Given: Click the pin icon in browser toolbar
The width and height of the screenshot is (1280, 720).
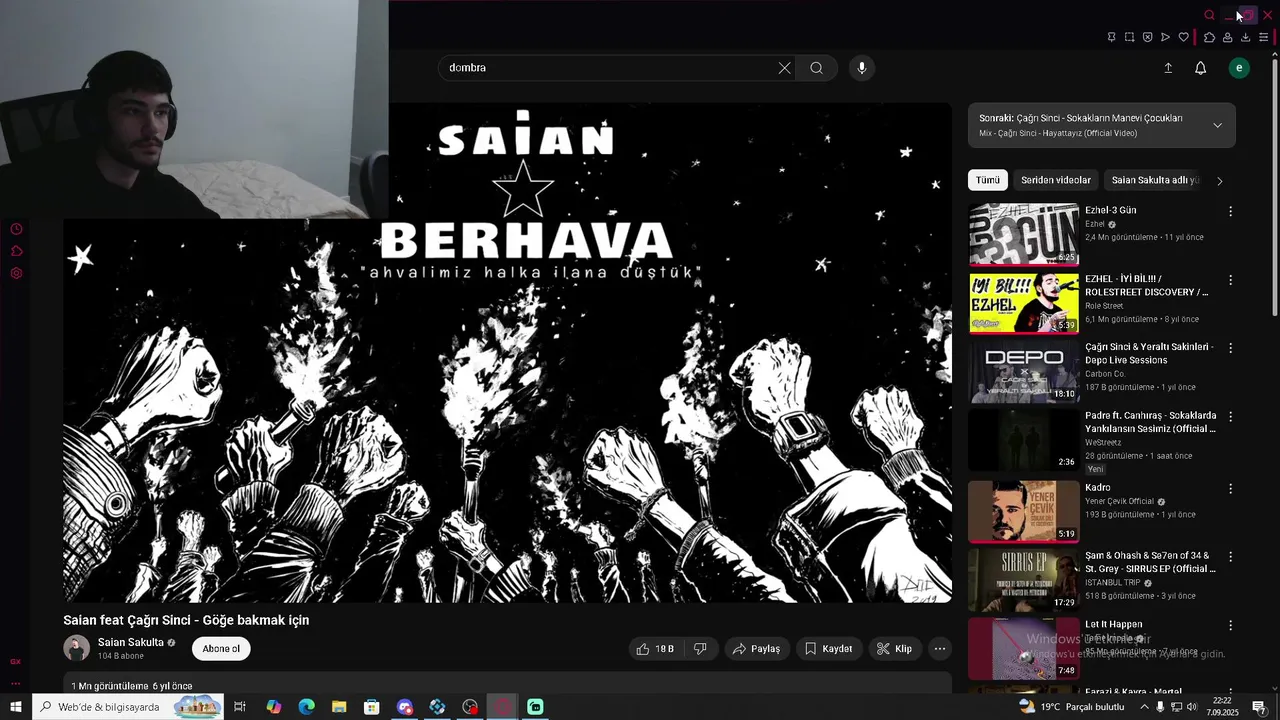Looking at the screenshot, I should 1111,37.
